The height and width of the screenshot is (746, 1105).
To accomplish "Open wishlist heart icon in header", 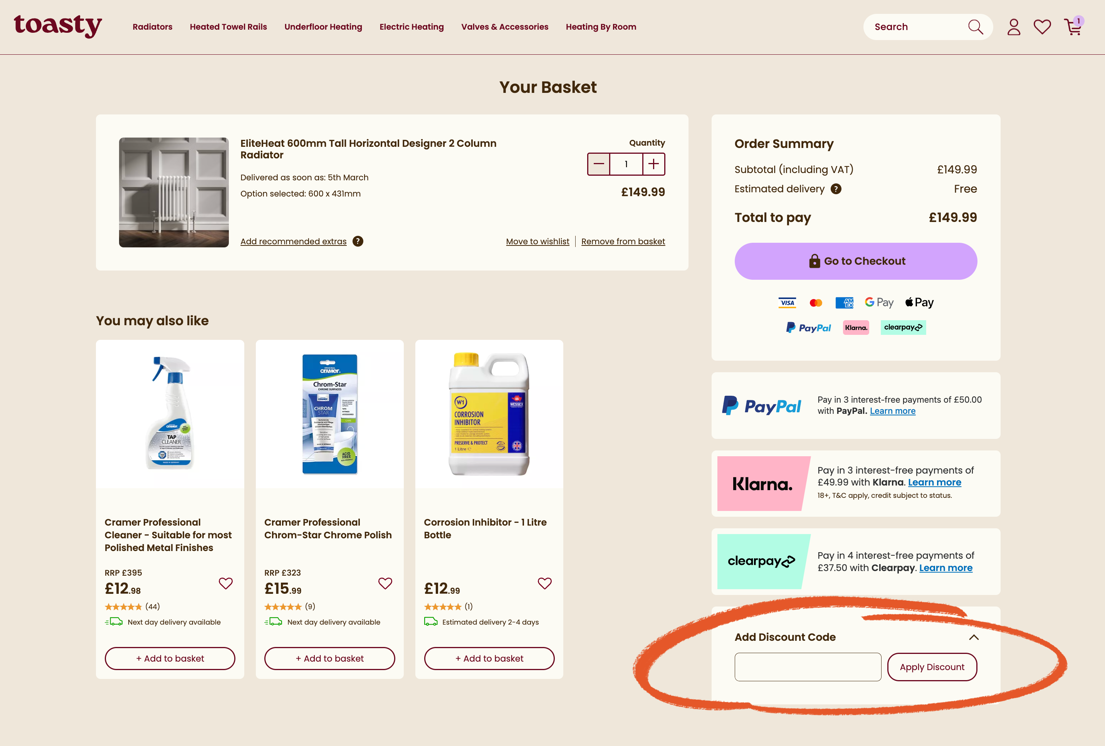I will 1042,27.
